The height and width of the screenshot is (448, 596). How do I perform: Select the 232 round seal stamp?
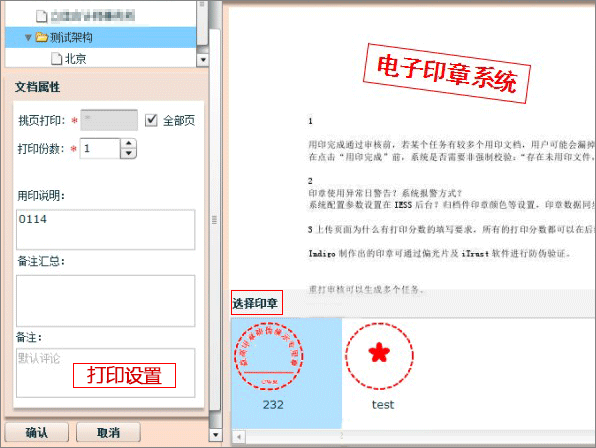[x=269, y=356]
